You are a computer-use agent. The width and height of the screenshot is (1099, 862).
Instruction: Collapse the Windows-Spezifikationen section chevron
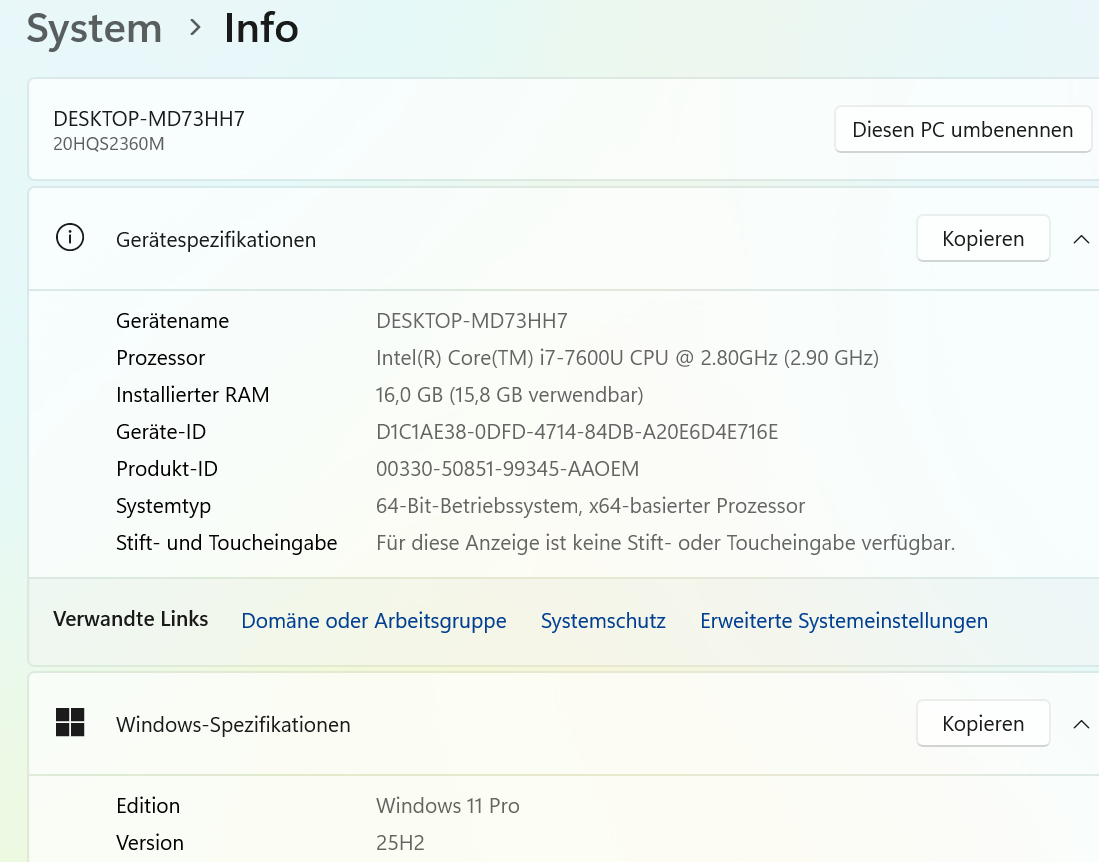(1081, 724)
